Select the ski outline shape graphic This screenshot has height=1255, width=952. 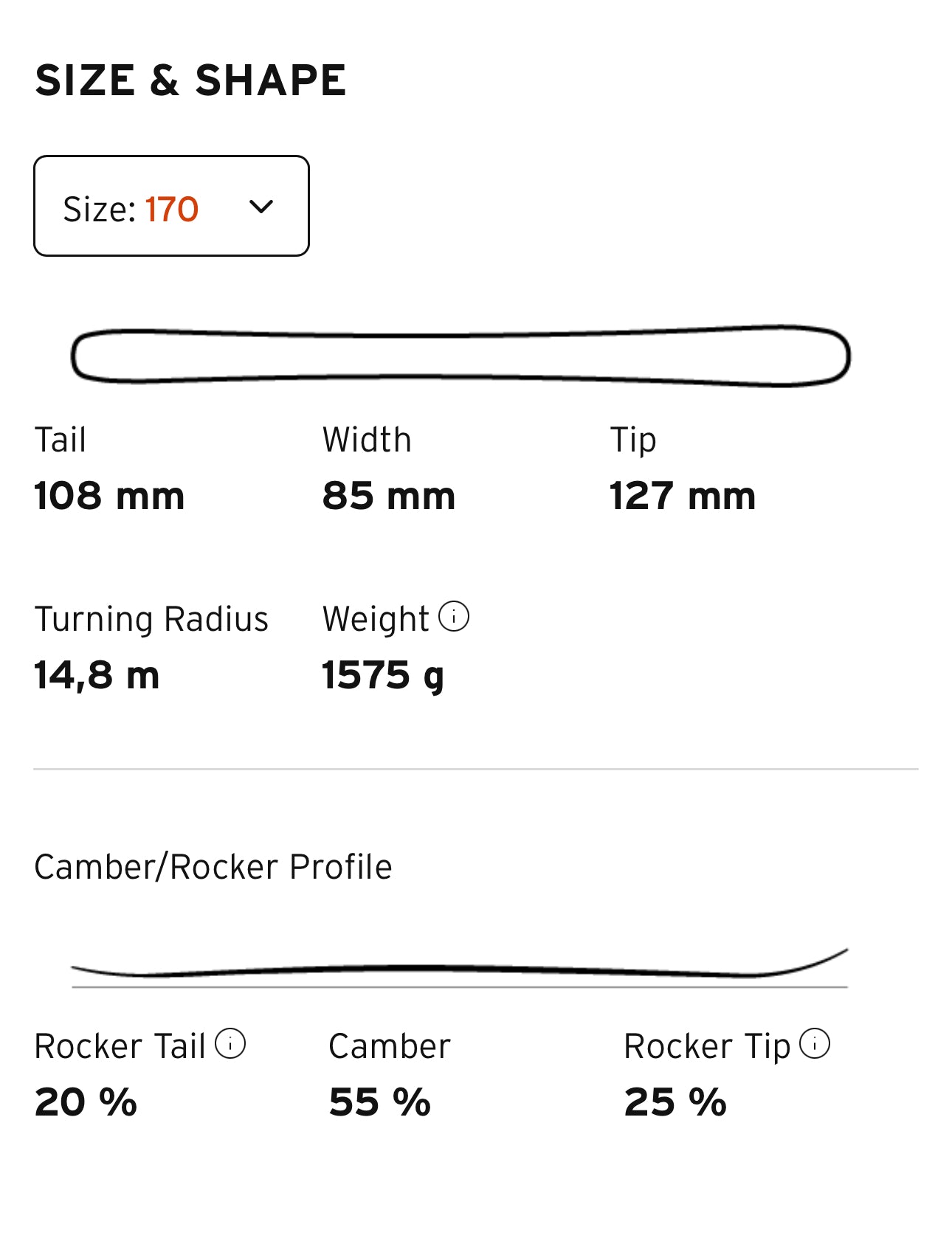pyautogui.click(x=461, y=356)
